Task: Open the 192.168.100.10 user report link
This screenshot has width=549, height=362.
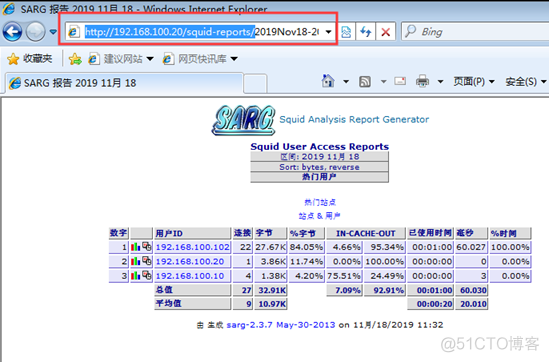Action: click(x=190, y=276)
